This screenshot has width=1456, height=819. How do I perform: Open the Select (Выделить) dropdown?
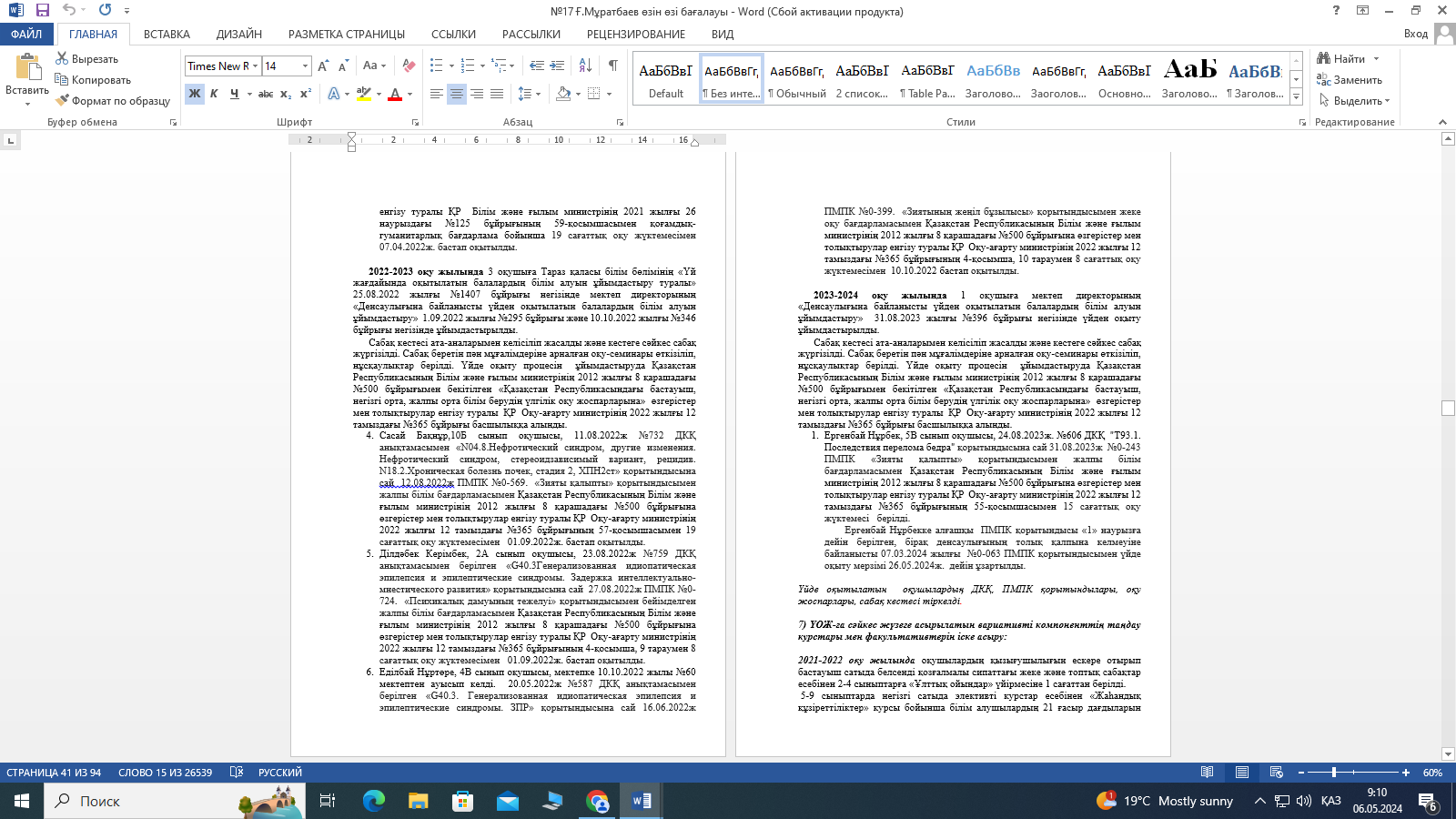coord(1354,100)
